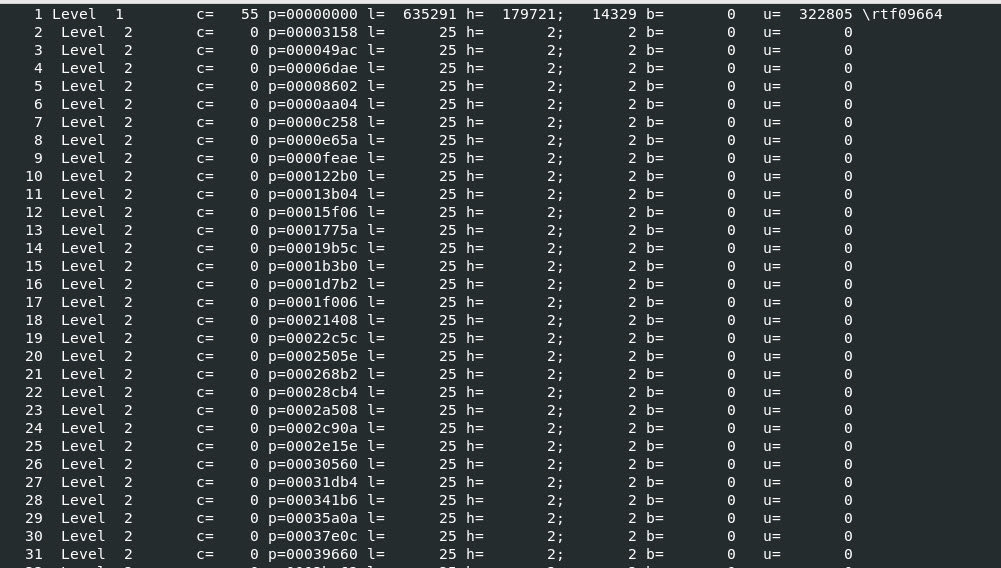The image size is (1001, 568).
Task: Click the c= value 55 on line 1
Action: coord(249,14)
